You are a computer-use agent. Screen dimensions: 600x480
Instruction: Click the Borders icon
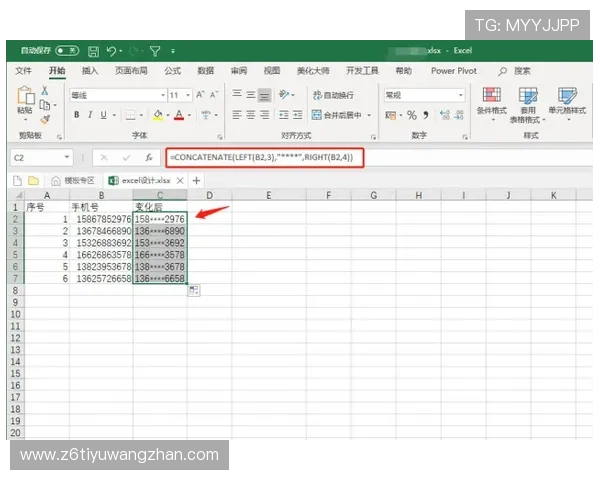(x=130, y=115)
